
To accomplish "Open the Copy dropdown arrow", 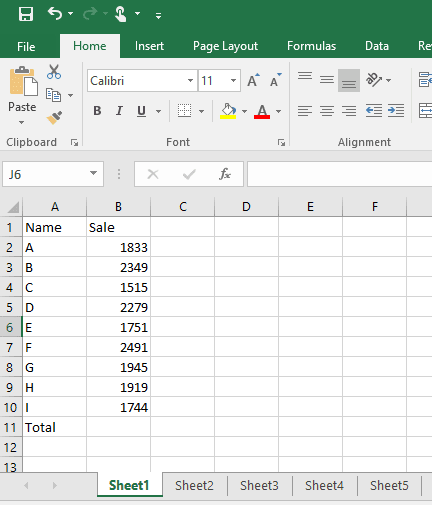I will [71, 95].
